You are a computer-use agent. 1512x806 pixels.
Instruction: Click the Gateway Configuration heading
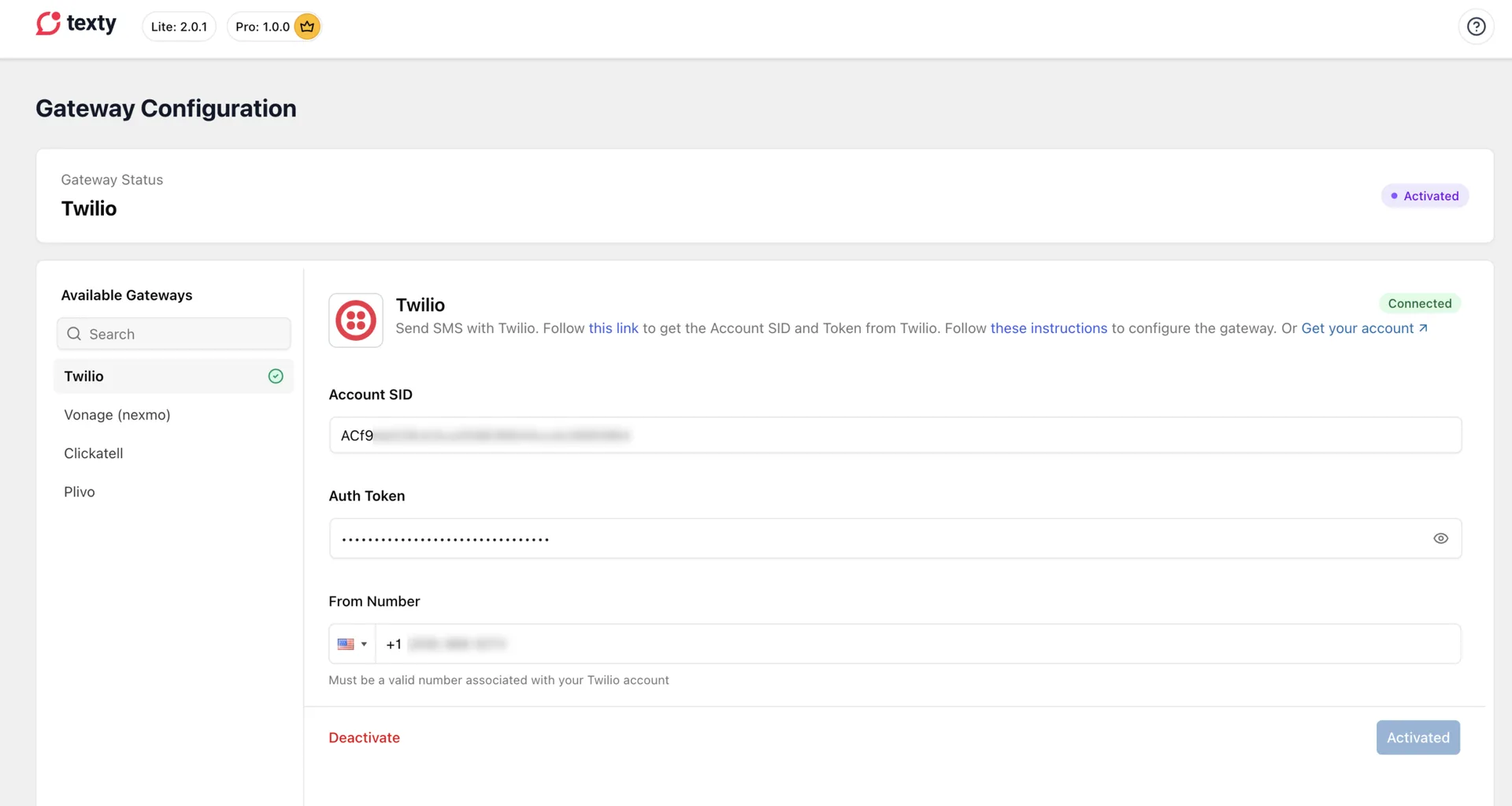tap(166, 109)
